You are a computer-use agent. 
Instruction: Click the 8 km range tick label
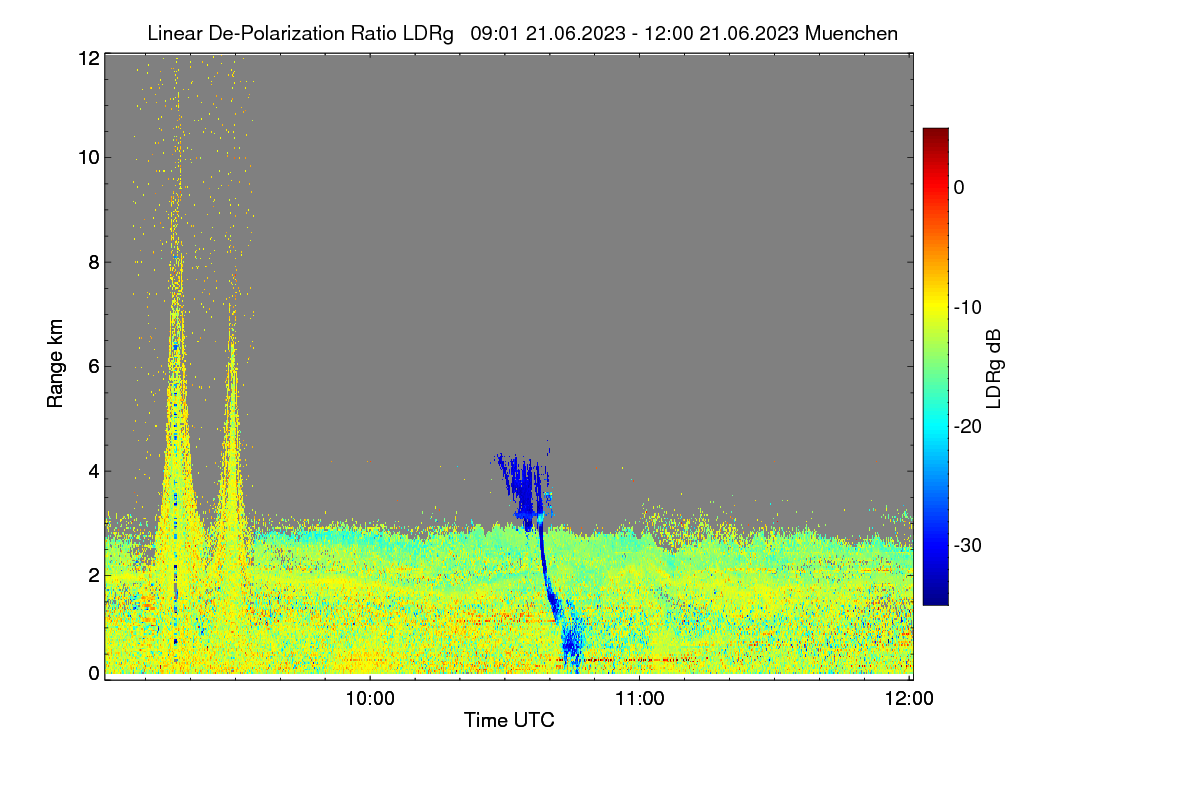coord(94,262)
